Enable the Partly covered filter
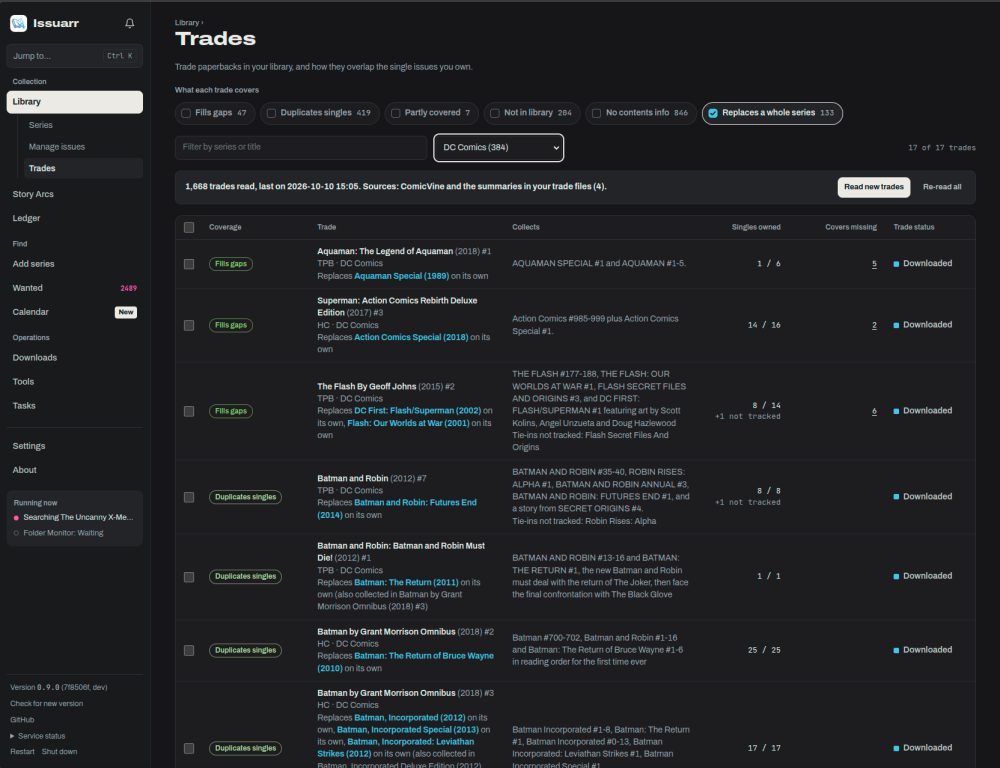This screenshot has height=768, width=1000. 431,114
